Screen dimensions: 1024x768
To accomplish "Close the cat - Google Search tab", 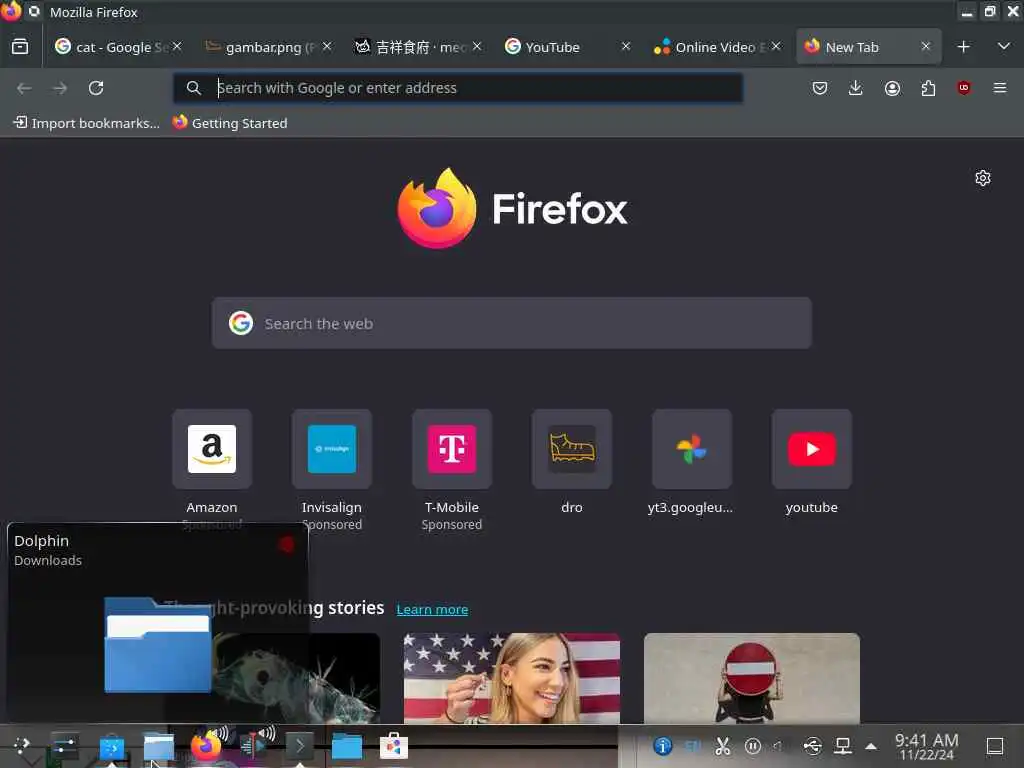I will coord(177,46).
